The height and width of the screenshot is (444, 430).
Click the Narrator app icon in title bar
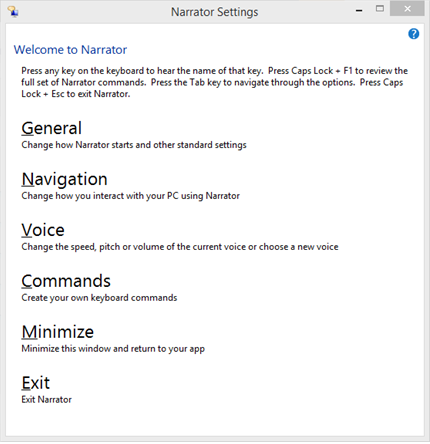point(13,11)
